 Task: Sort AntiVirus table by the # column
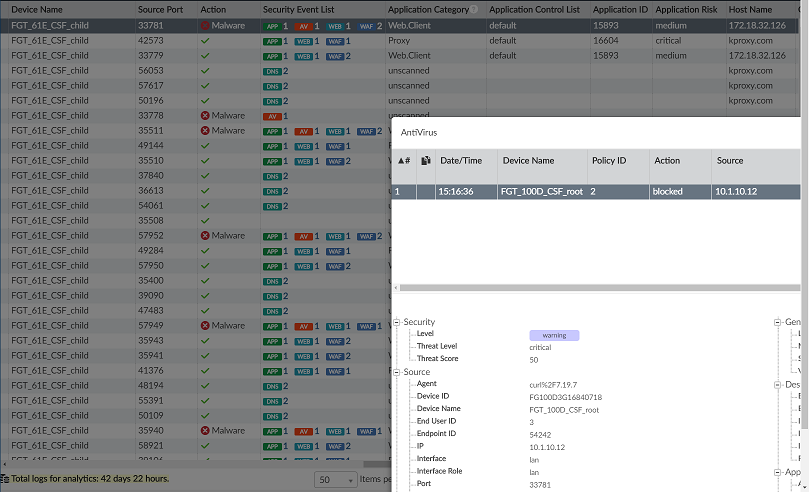click(404, 160)
